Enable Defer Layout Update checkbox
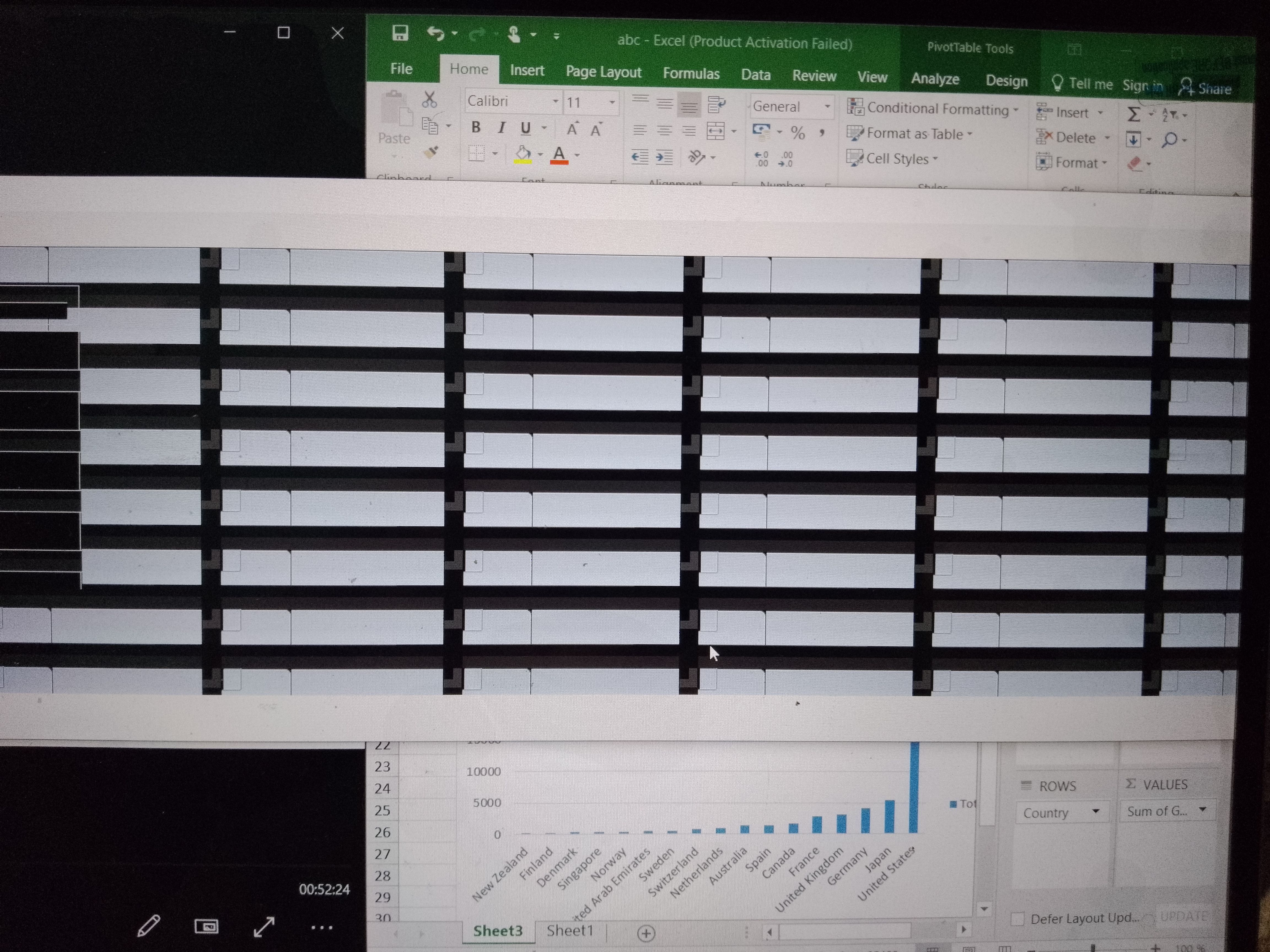Image resolution: width=1270 pixels, height=952 pixels. (1017, 919)
